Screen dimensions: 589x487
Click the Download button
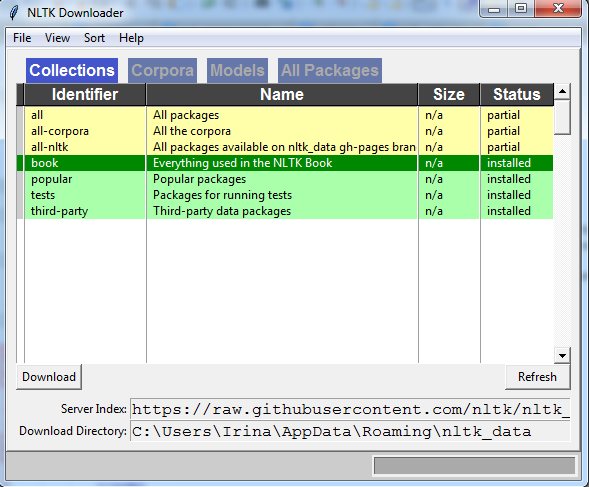click(49, 377)
